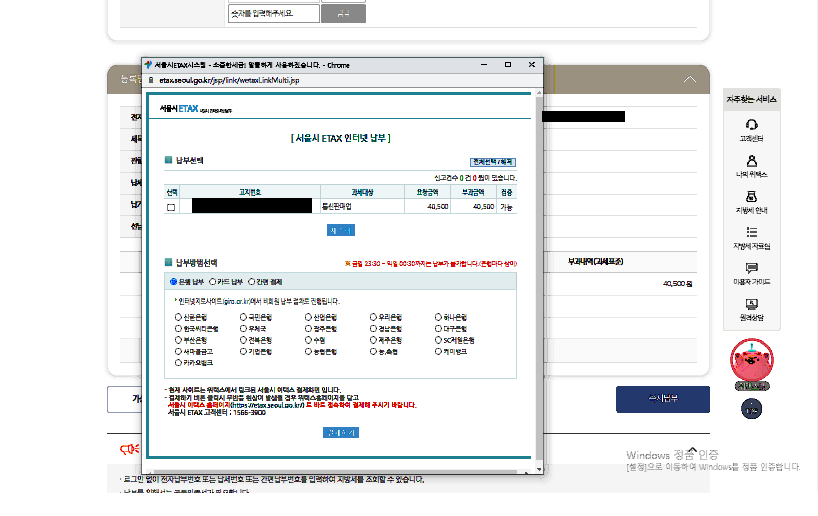Choose 제주은행 bank option
Image resolution: width=818 pixels, height=516 pixels.
(373, 340)
